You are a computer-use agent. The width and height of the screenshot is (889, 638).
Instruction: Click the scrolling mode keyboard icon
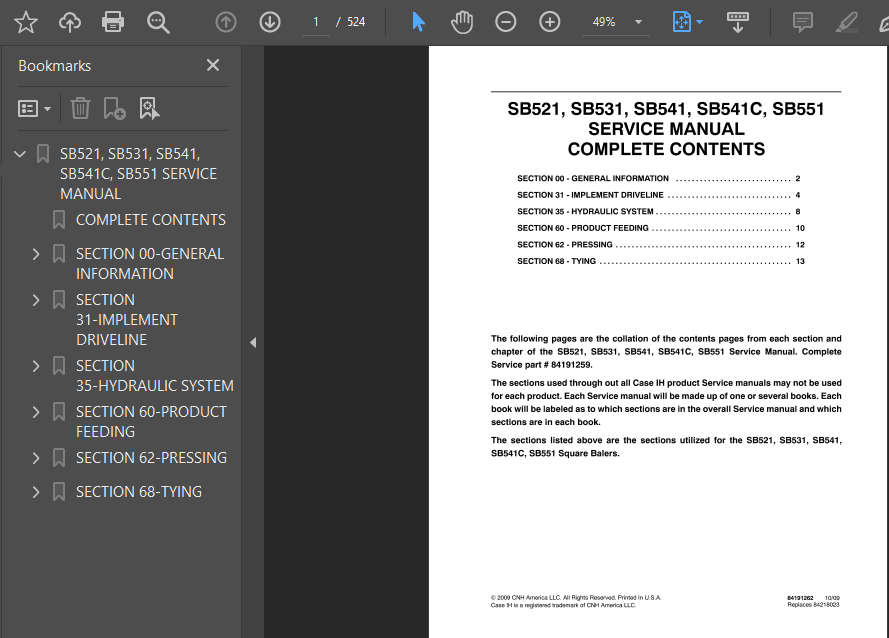tap(738, 22)
